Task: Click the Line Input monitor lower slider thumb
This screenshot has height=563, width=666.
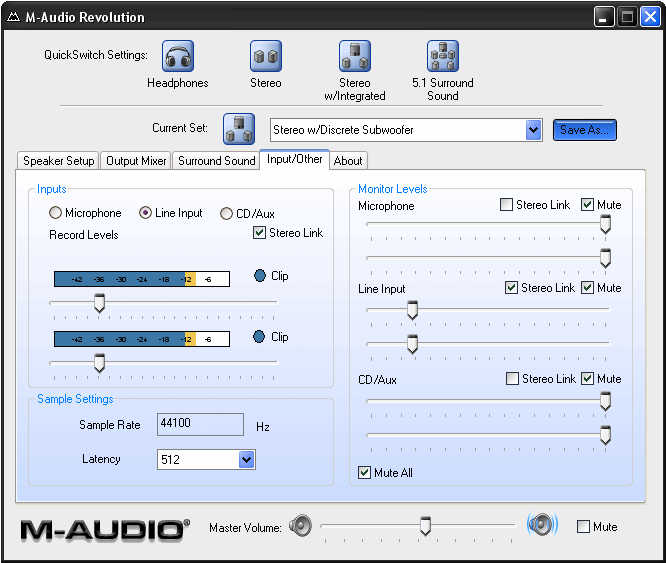Action: point(412,344)
